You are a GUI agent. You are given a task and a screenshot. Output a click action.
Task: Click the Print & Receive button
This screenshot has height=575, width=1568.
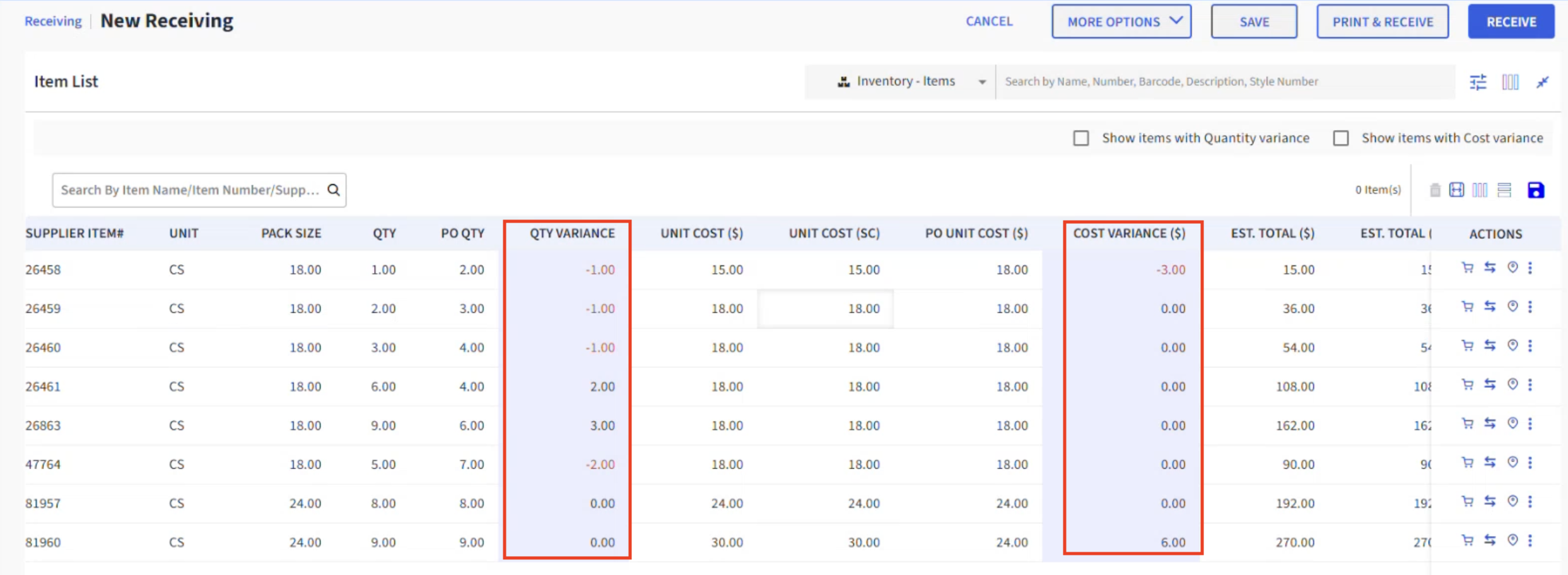[1383, 21]
